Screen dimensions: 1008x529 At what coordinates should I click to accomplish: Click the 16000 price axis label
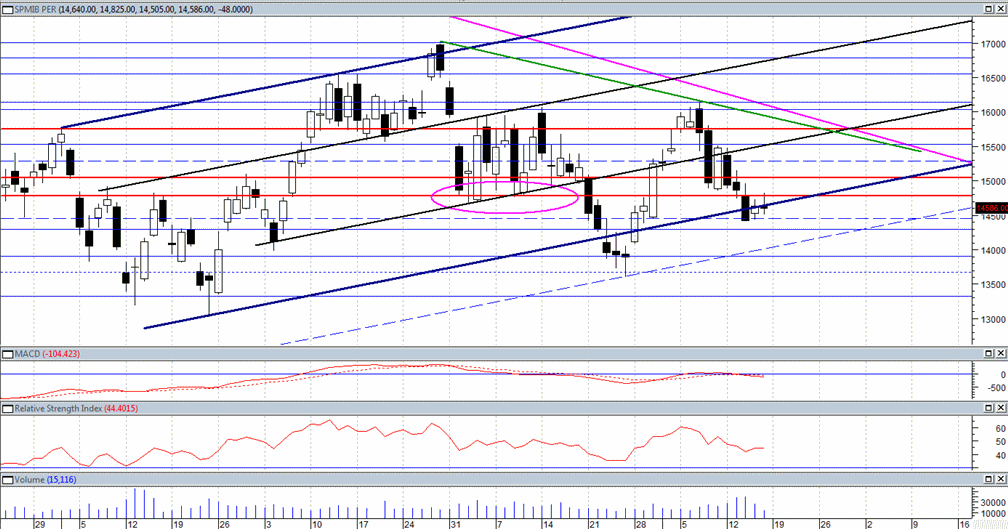pyautogui.click(x=994, y=112)
